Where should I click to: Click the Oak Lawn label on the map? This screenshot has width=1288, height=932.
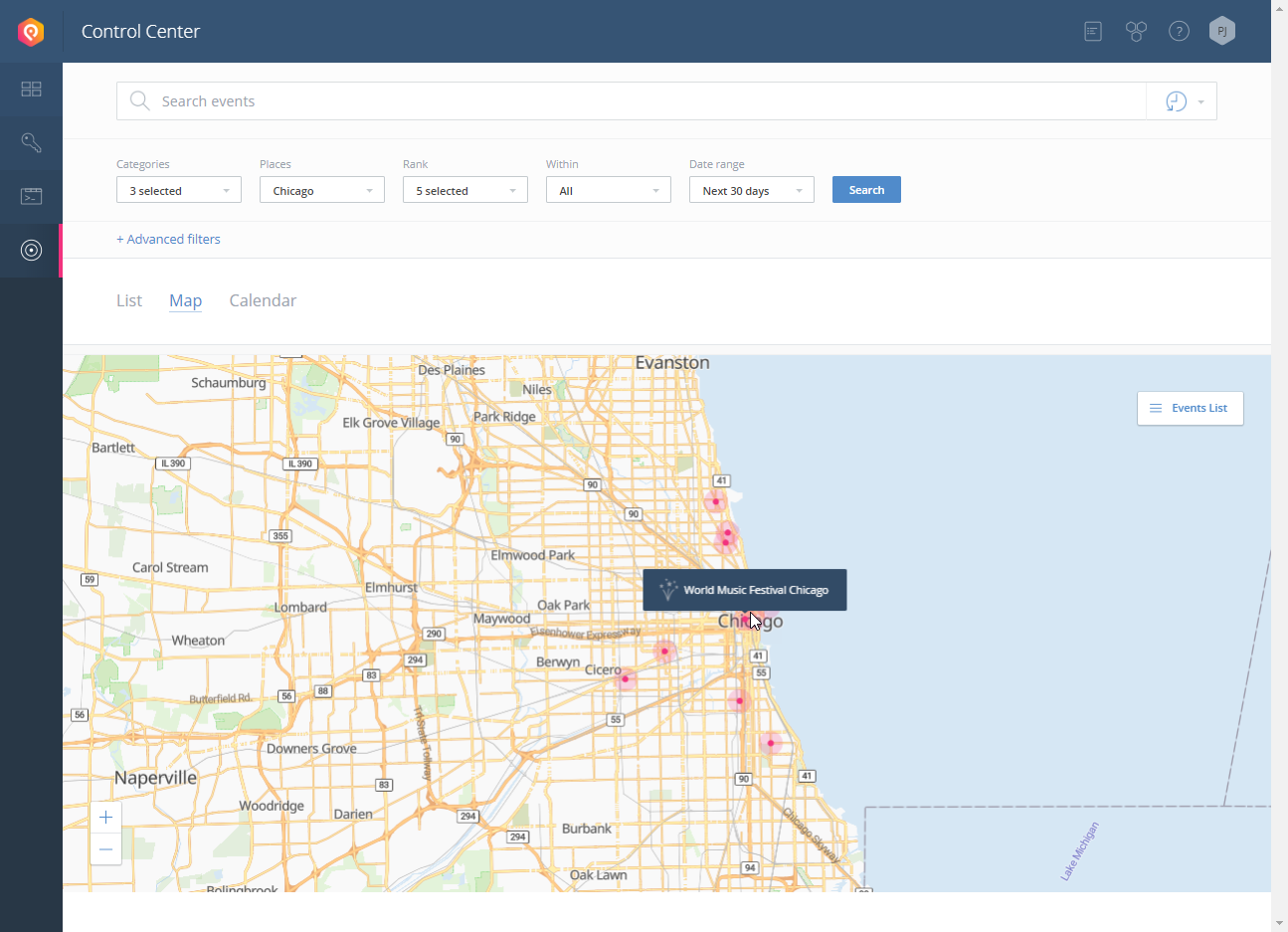[598, 875]
